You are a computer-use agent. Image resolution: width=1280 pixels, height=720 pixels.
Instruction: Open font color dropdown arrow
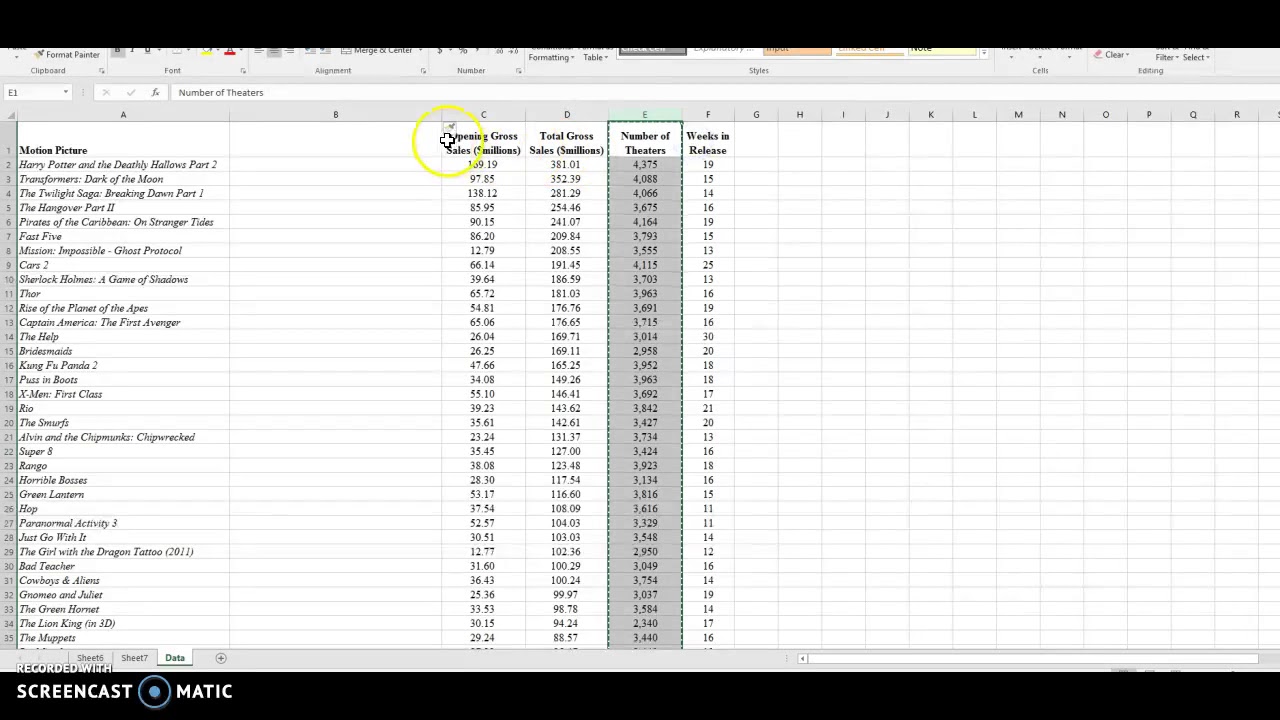click(x=240, y=51)
